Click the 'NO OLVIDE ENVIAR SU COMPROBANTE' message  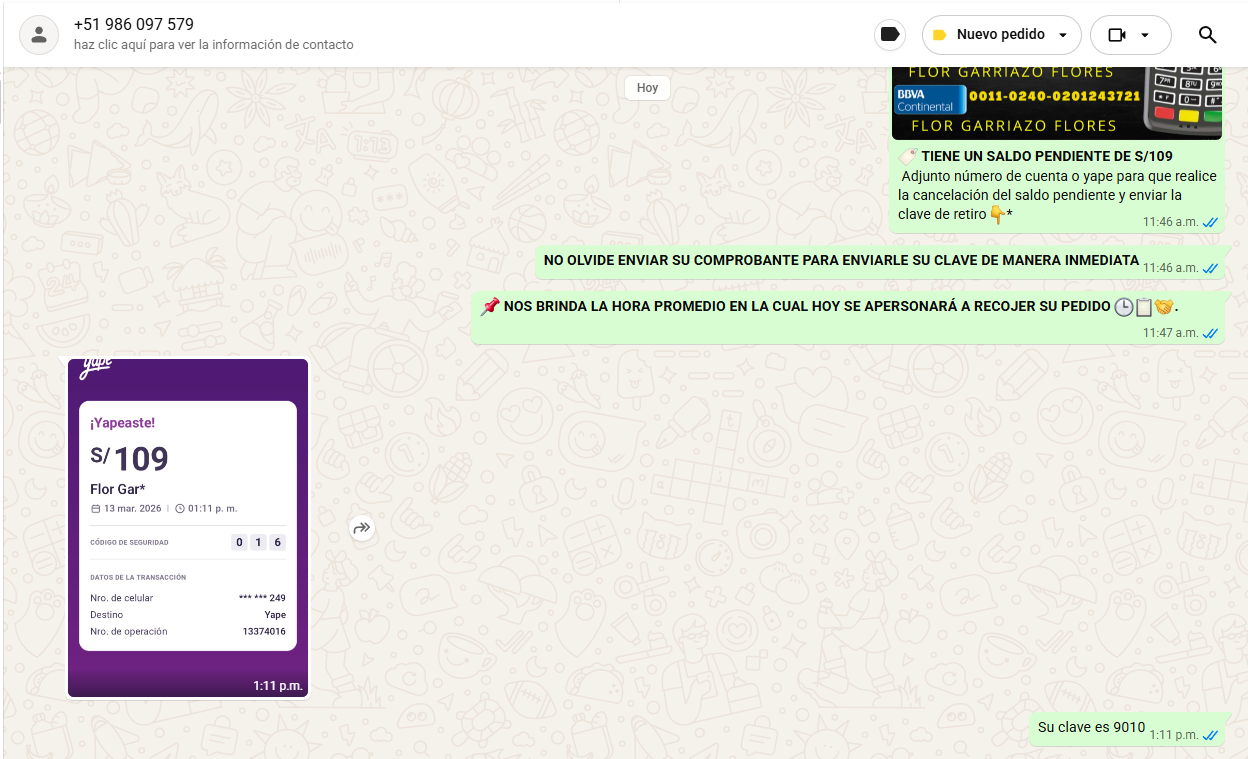(840, 261)
